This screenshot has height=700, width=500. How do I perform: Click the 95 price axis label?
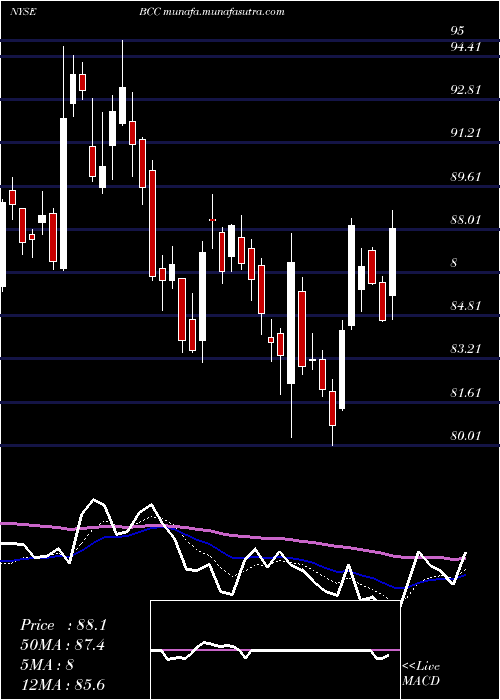457,30
